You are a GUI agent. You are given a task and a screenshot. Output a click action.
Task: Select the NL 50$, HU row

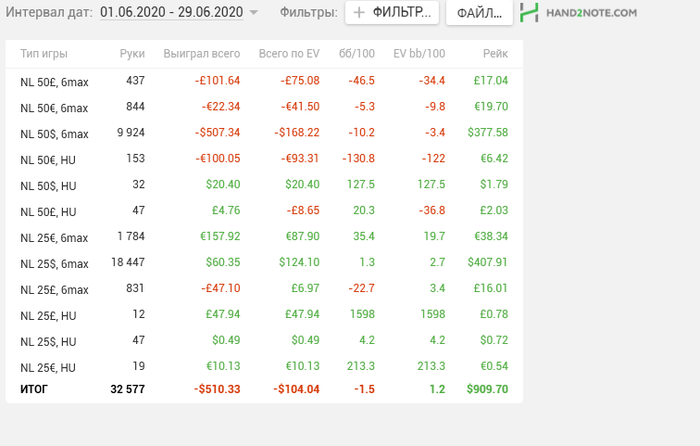48,185
